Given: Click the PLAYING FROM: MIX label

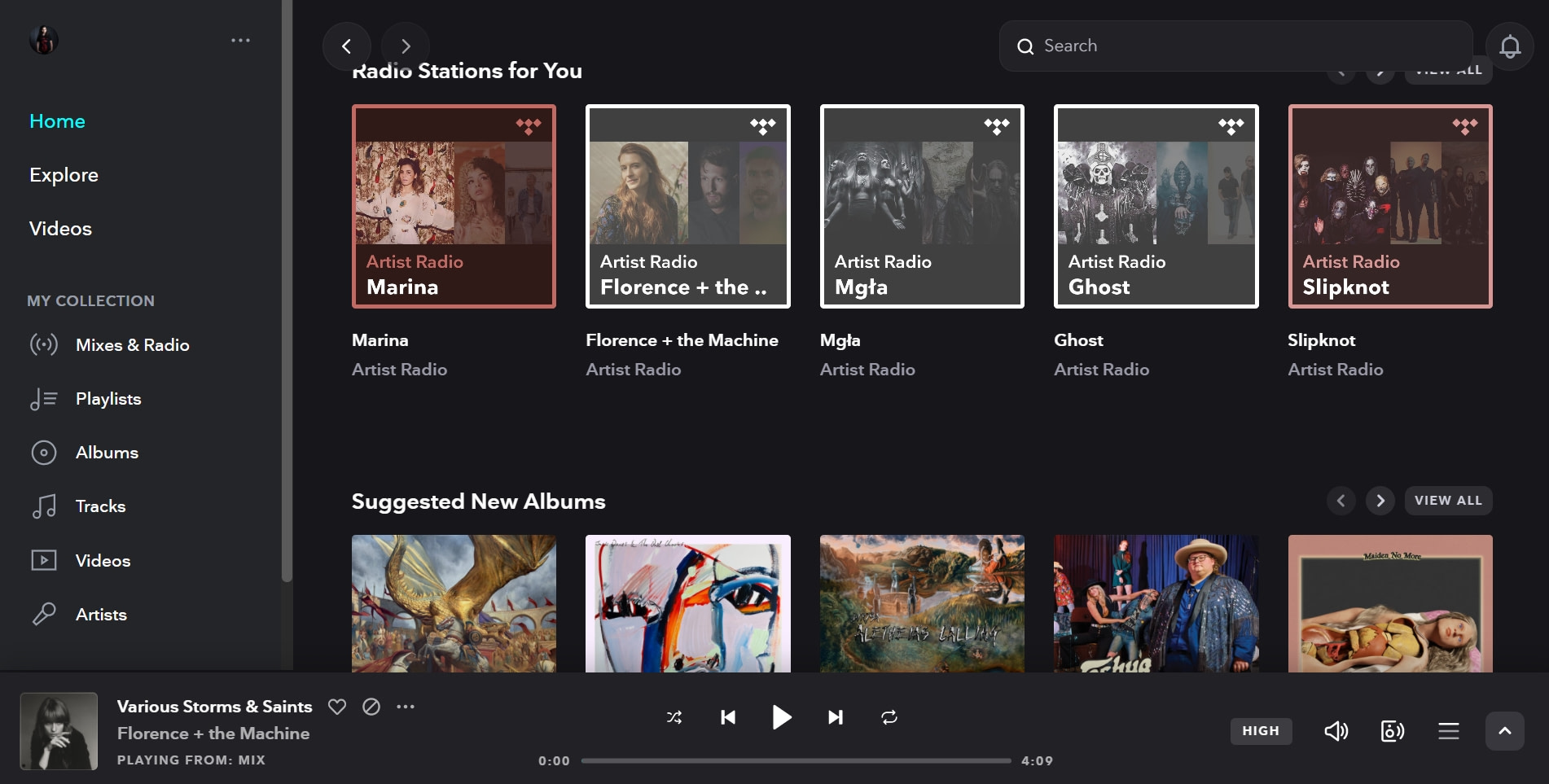Looking at the screenshot, I should [191, 760].
